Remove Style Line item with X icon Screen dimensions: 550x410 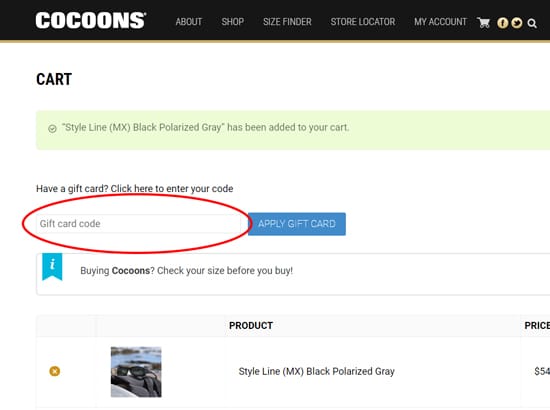pyautogui.click(x=54, y=371)
